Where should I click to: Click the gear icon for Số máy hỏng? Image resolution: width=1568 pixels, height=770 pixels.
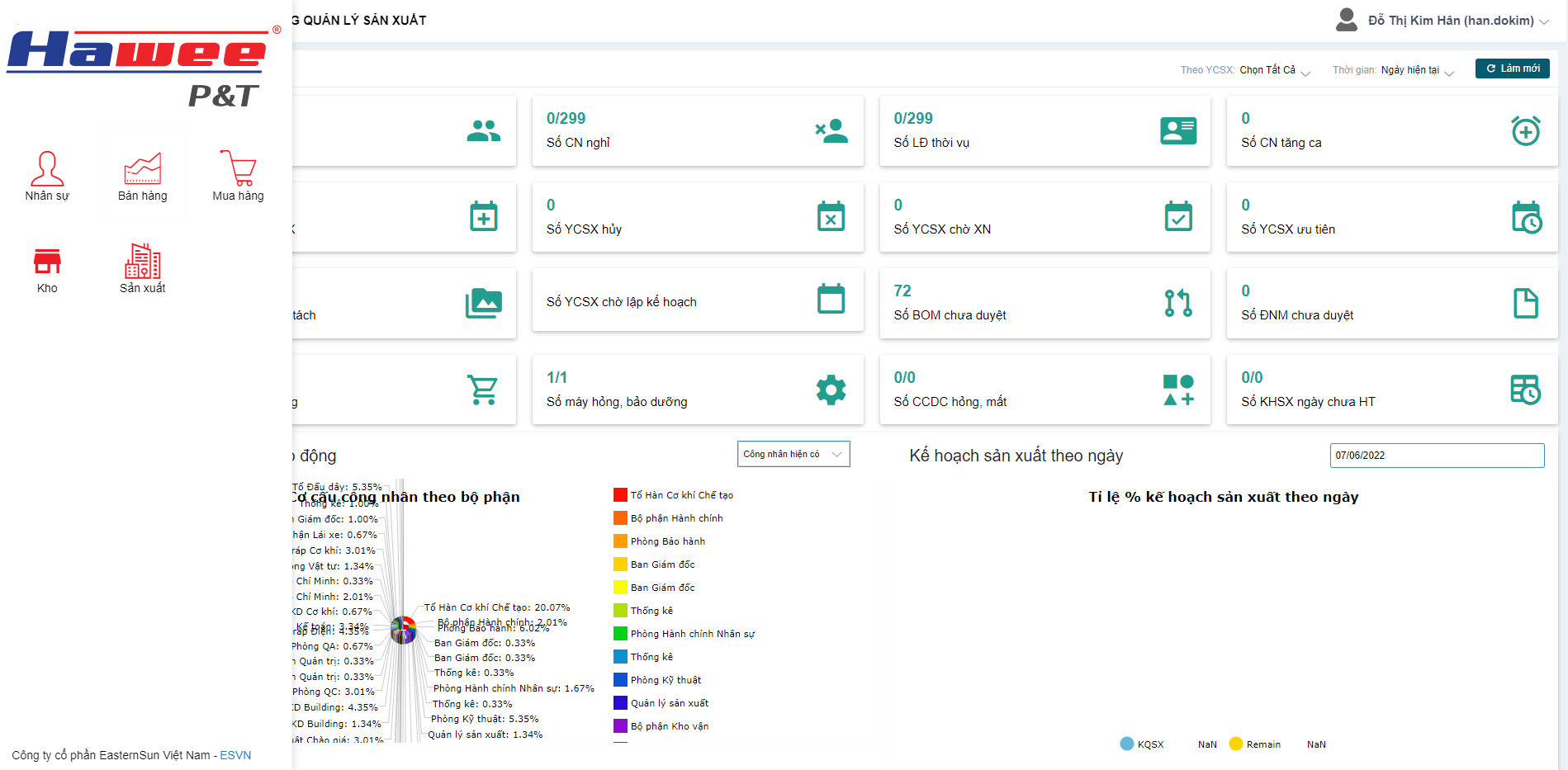coord(831,390)
